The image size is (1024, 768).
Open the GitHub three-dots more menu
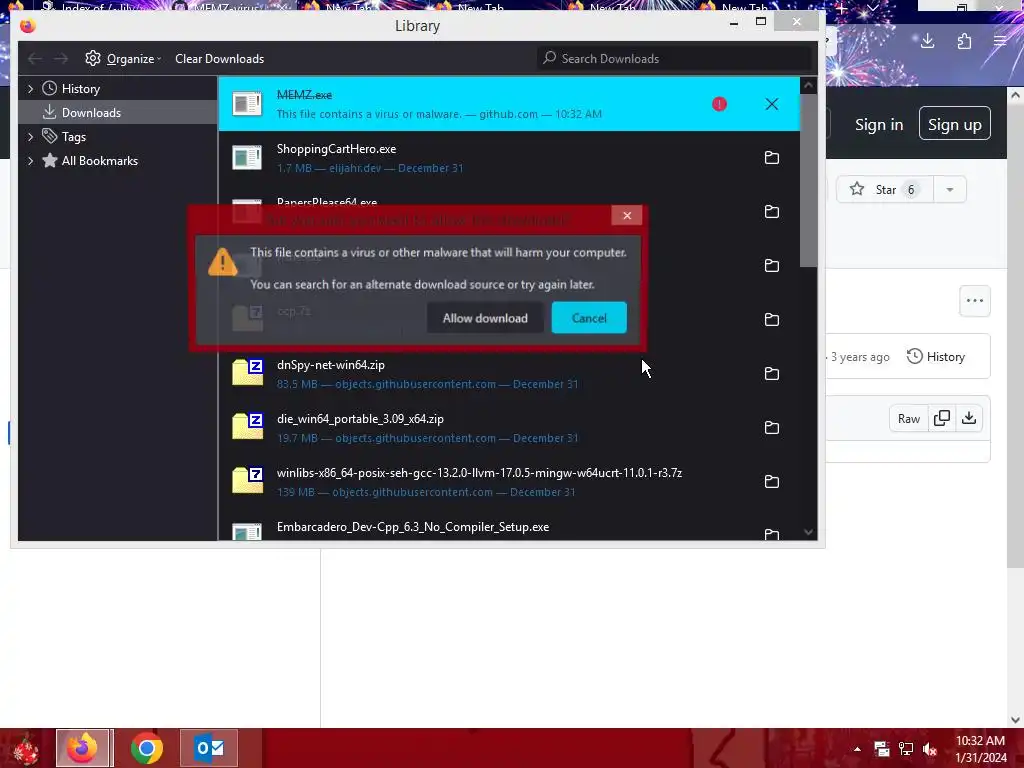[974, 301]
